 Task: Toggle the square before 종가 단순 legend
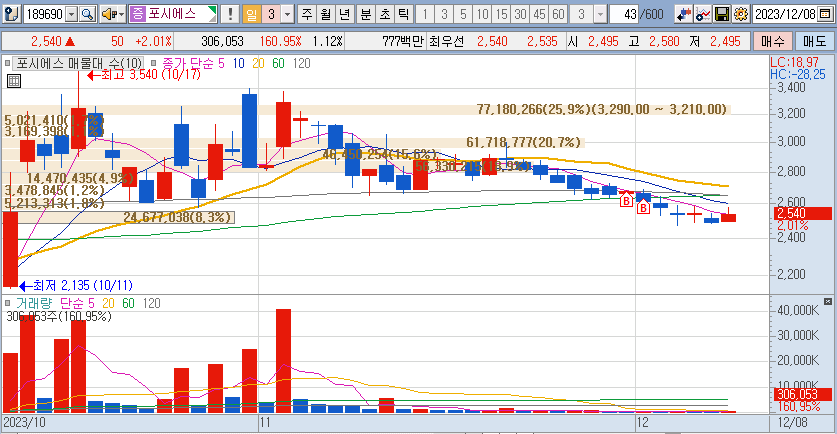(154, 64)
